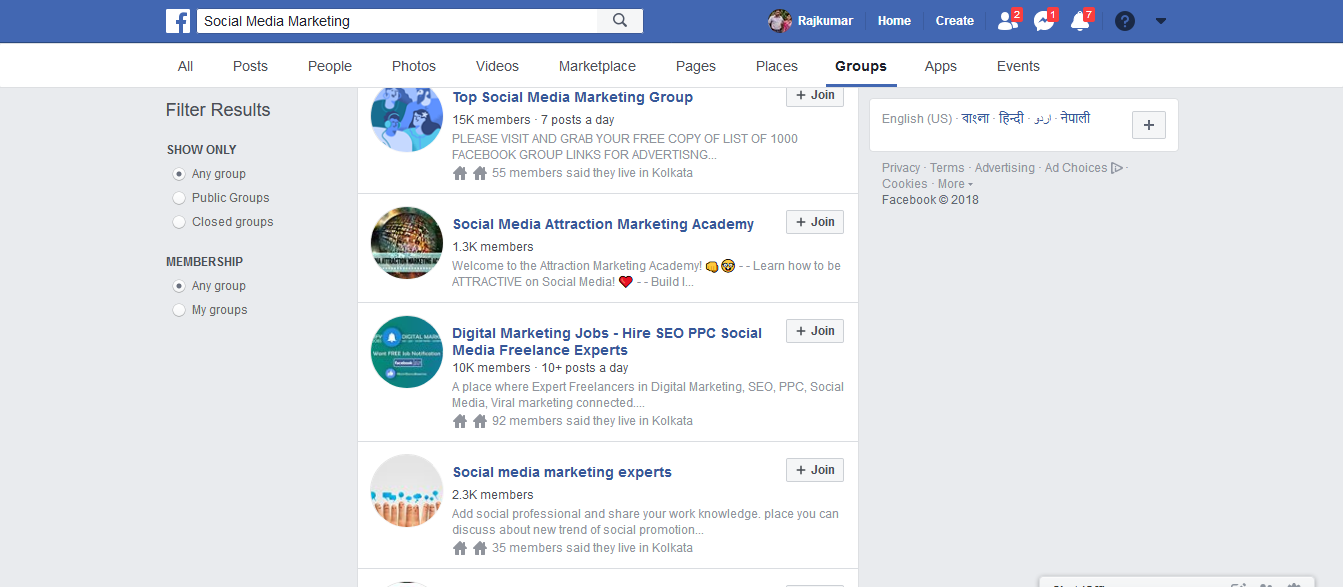The height and width of the screenshot is (587, 1343).
Task: Open the Messenger messages icon
Action: pos(1044,21)
